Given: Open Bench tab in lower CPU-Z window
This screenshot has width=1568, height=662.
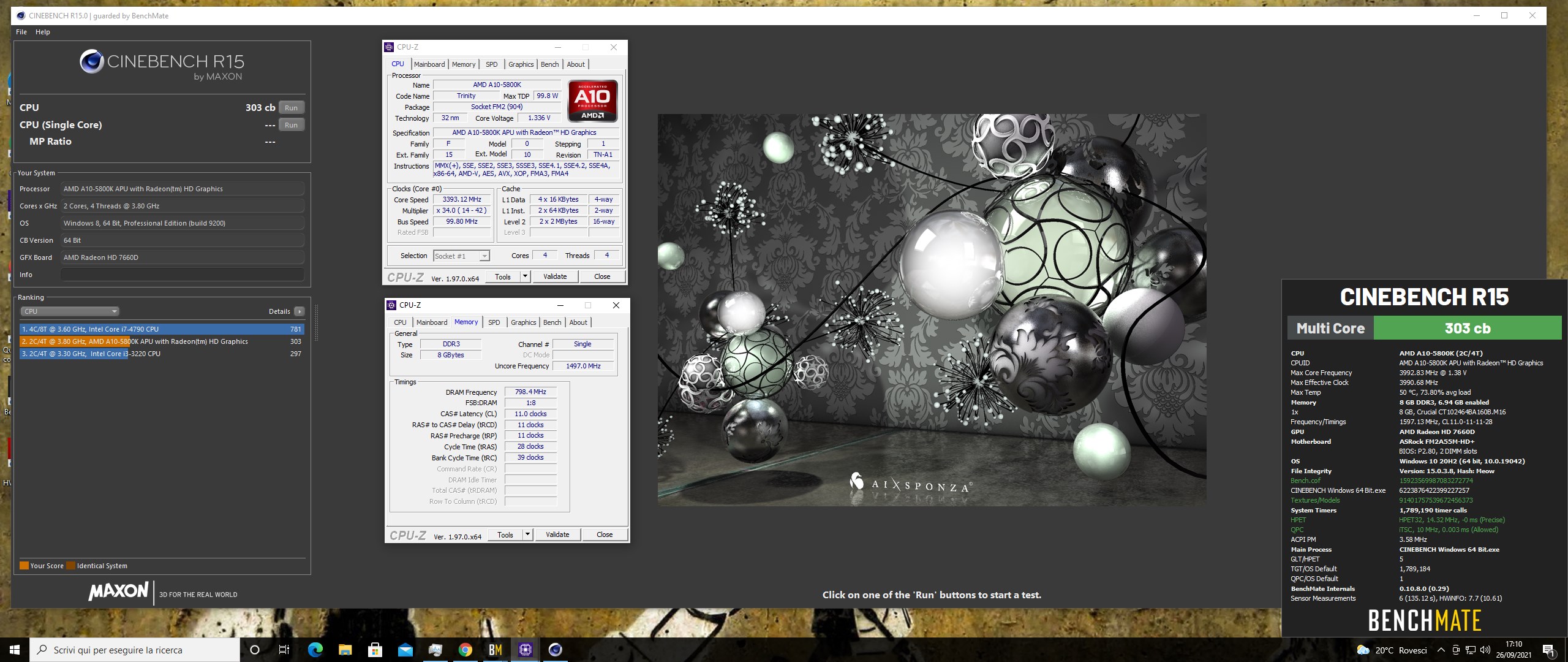Looking at the screenshot, I should coord(552,322).
